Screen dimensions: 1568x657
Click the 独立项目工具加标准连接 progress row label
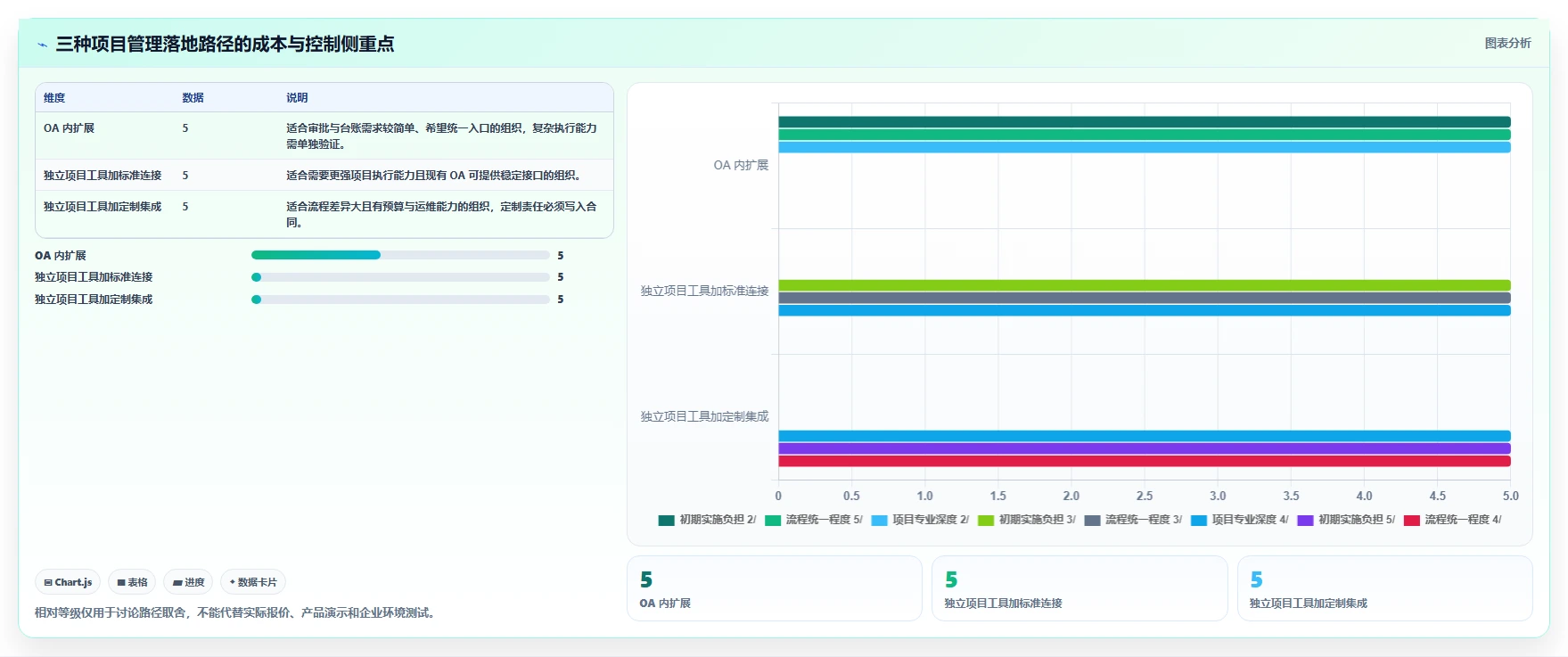[x=94, y=277]
